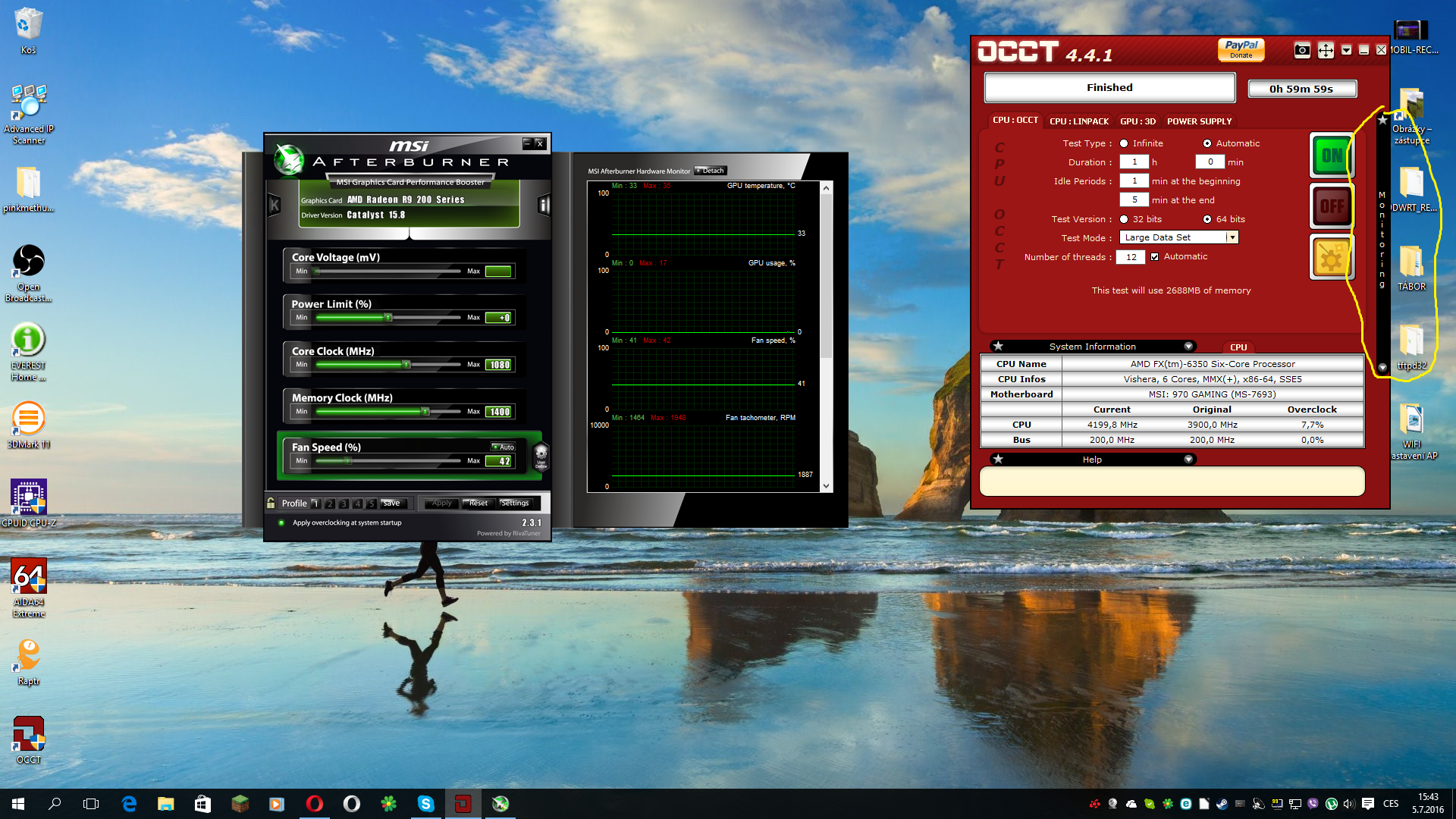Open OCCT from the Windows taskbar
1456x819 pixels.
463,804
